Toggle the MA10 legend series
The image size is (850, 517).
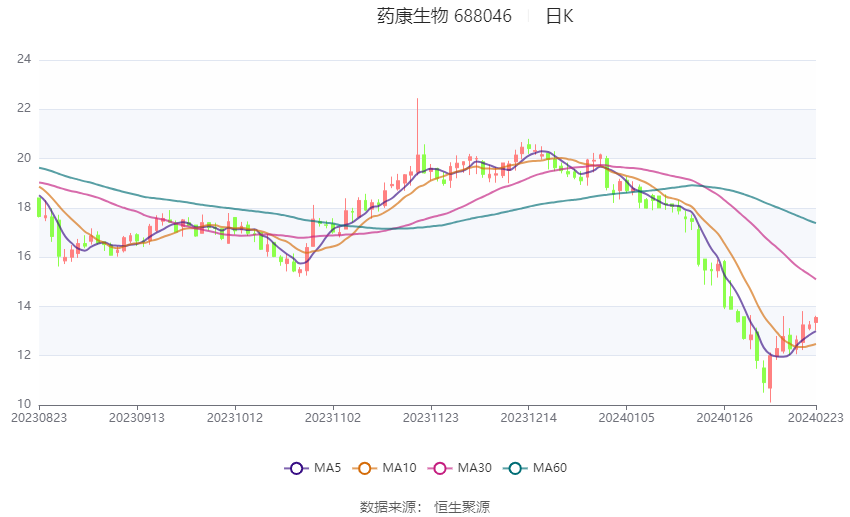tap(384, 468)
